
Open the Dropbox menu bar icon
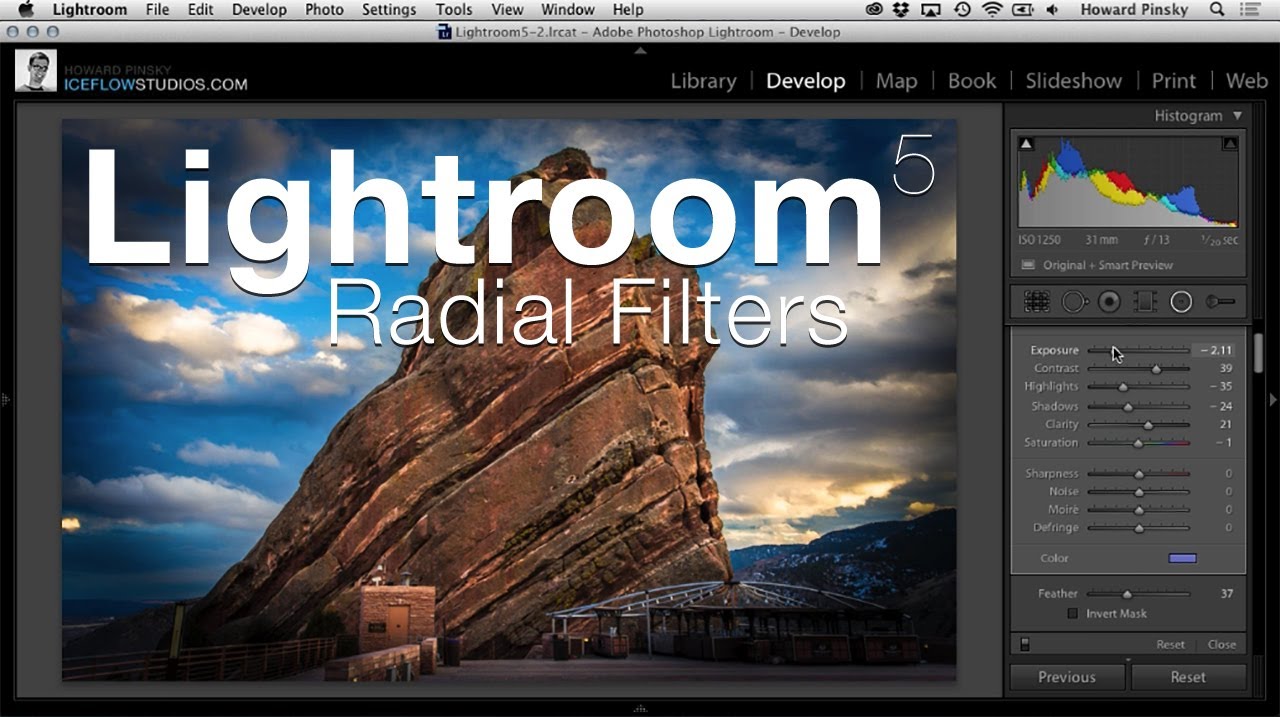pyautogui.click(x=901, y=10)
